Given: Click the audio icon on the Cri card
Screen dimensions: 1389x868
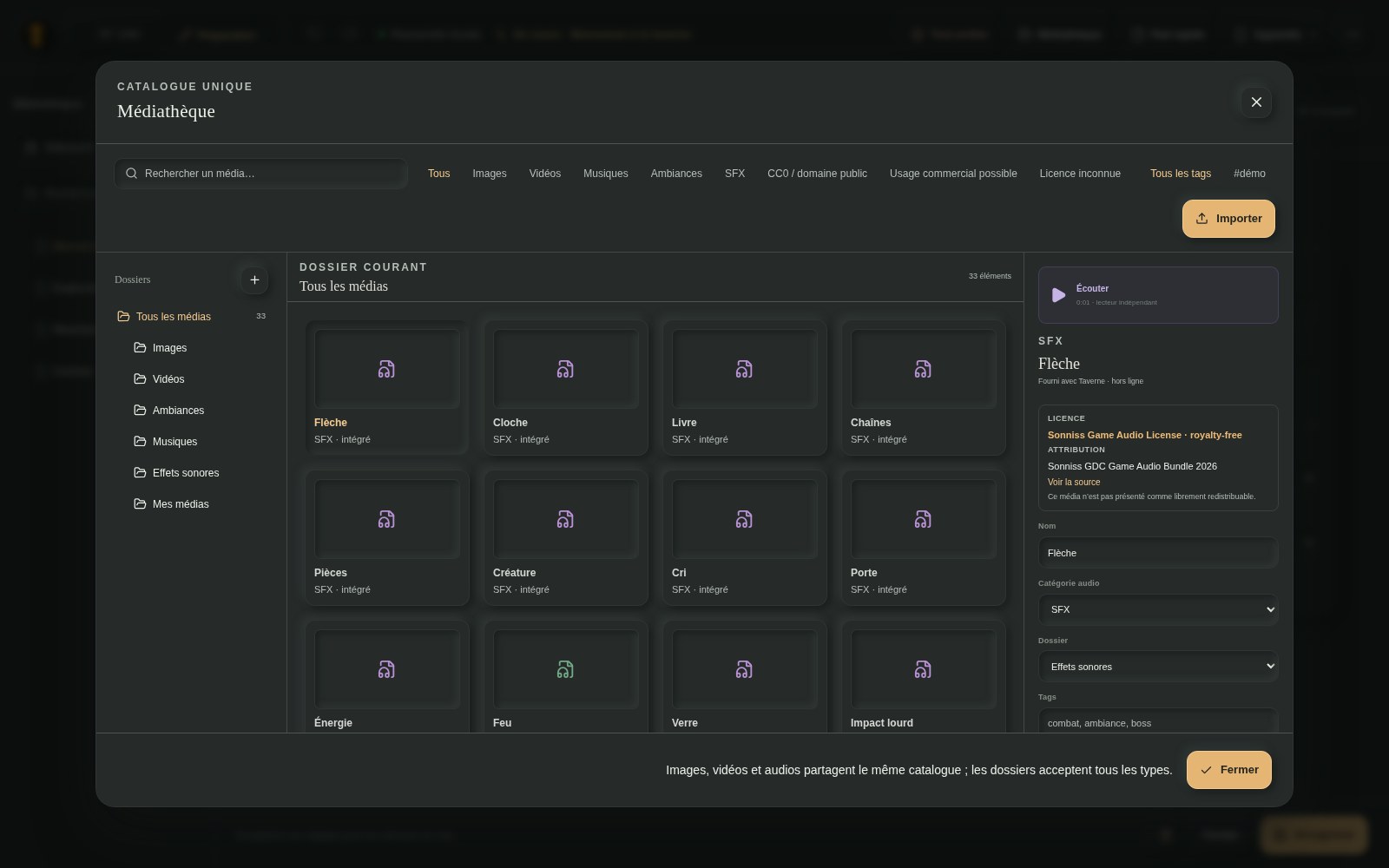Looking at the screenshot, I should pyautogui.click(x=744, y=520).
